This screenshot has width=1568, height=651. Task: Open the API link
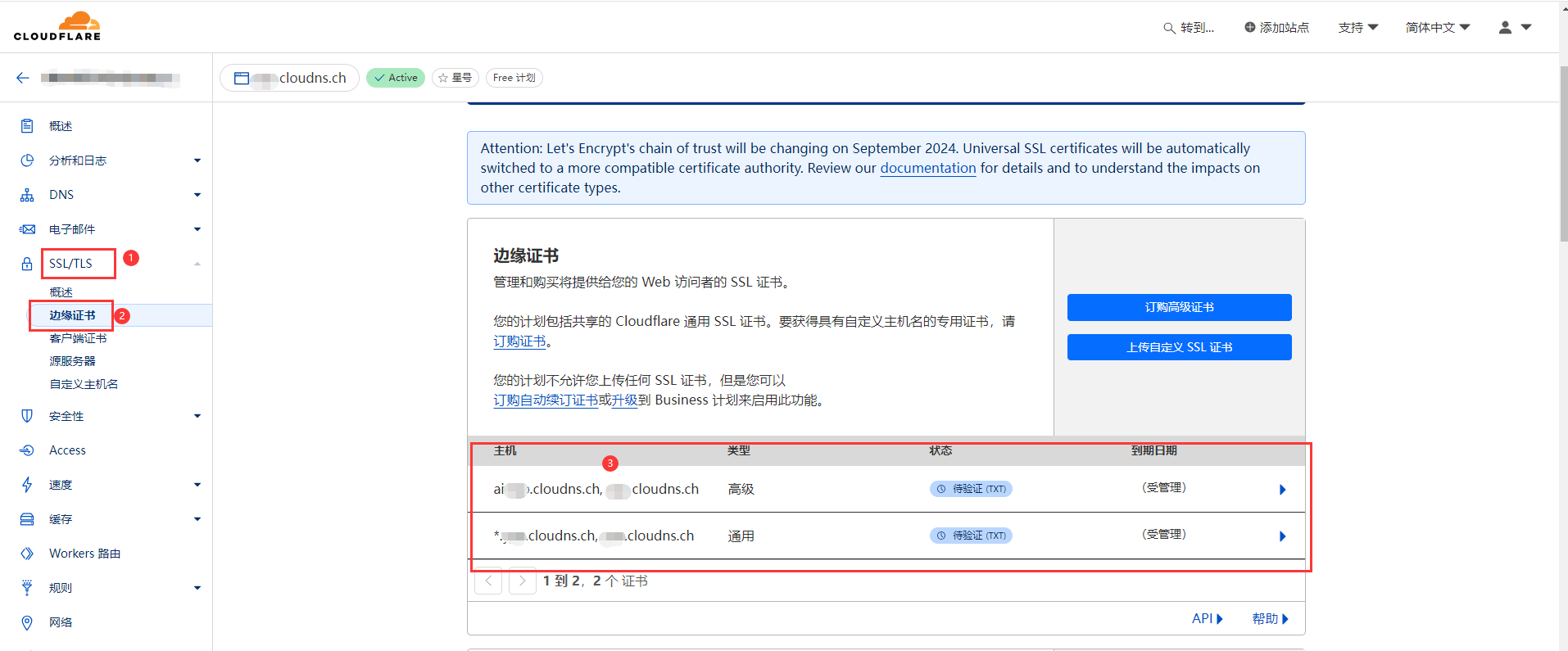pos(1207,619)
